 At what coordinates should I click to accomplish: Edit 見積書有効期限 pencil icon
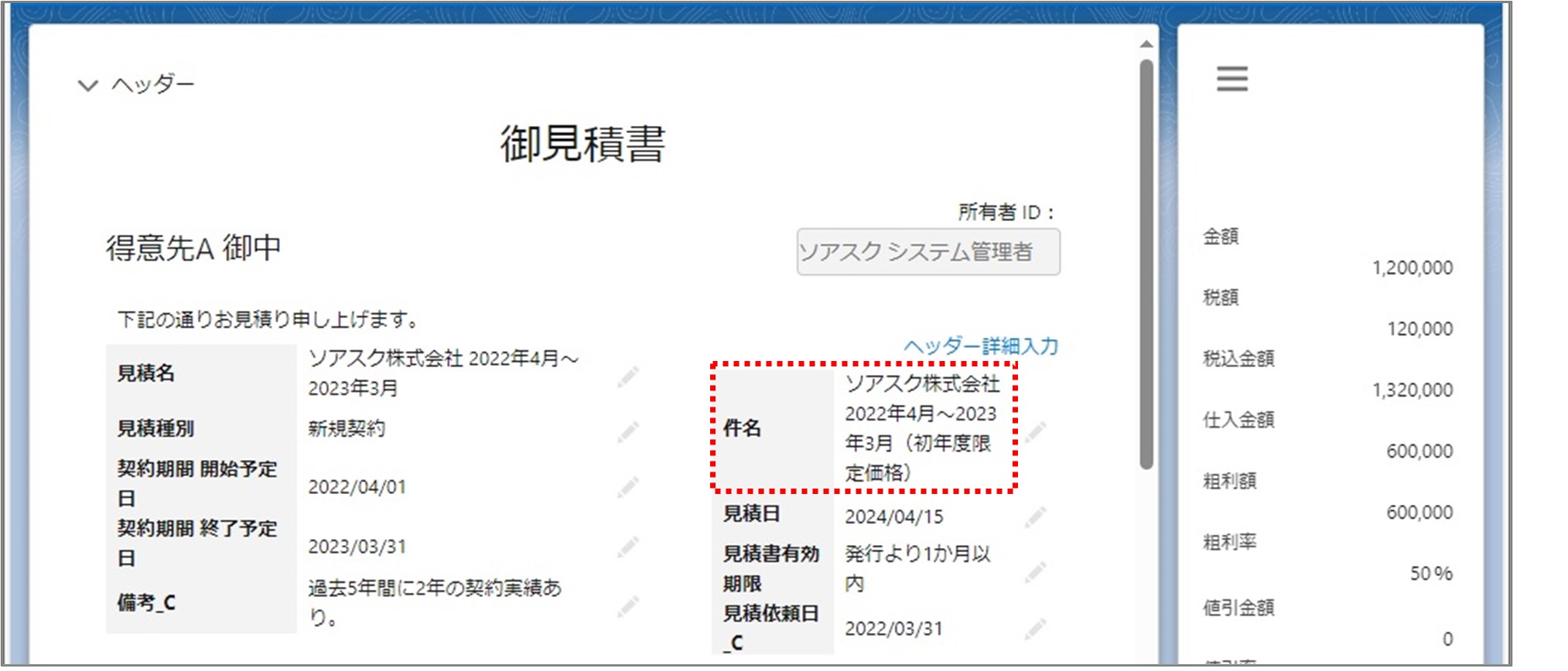(x=1035, y=571)
